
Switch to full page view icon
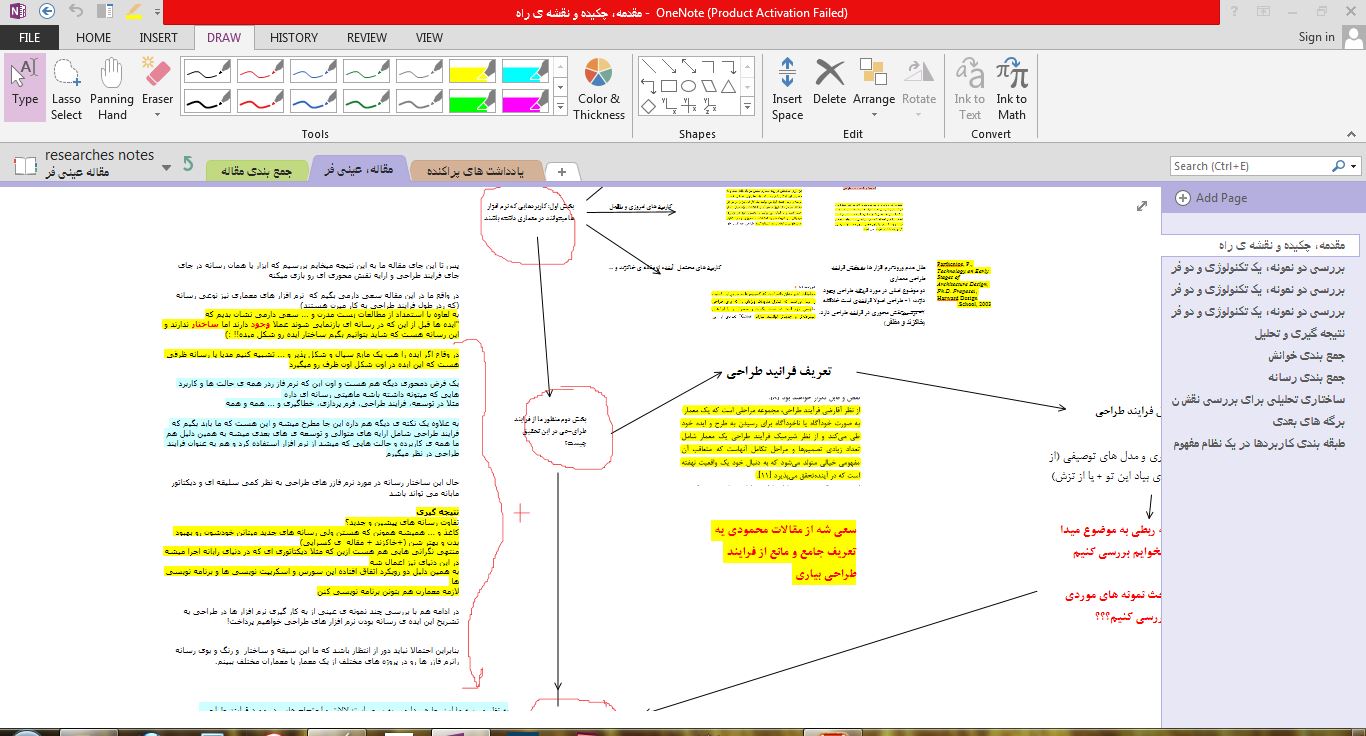(x=1142, y=206)
